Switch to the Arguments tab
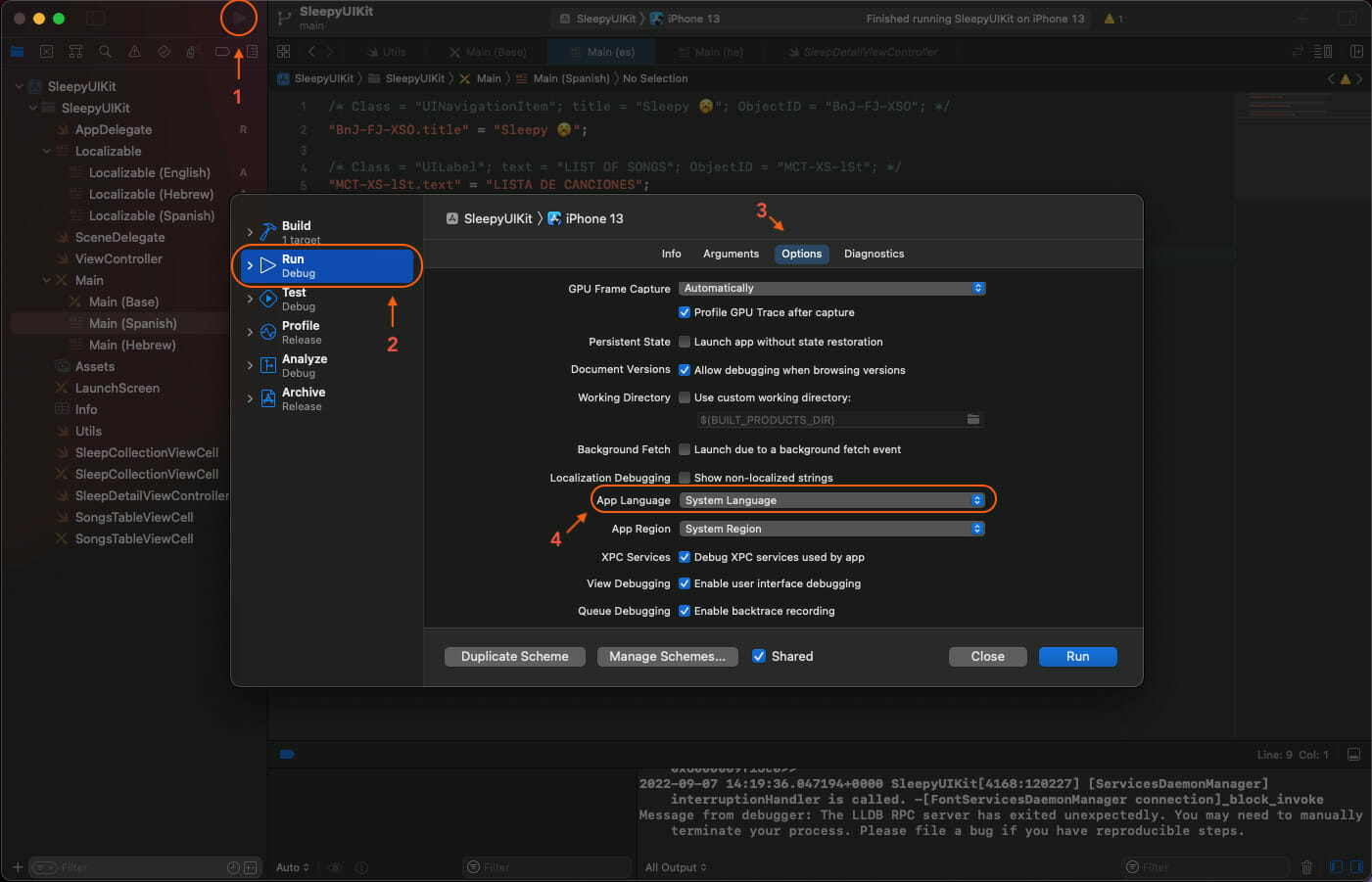 pyautogui.click(x=731, y=254)
